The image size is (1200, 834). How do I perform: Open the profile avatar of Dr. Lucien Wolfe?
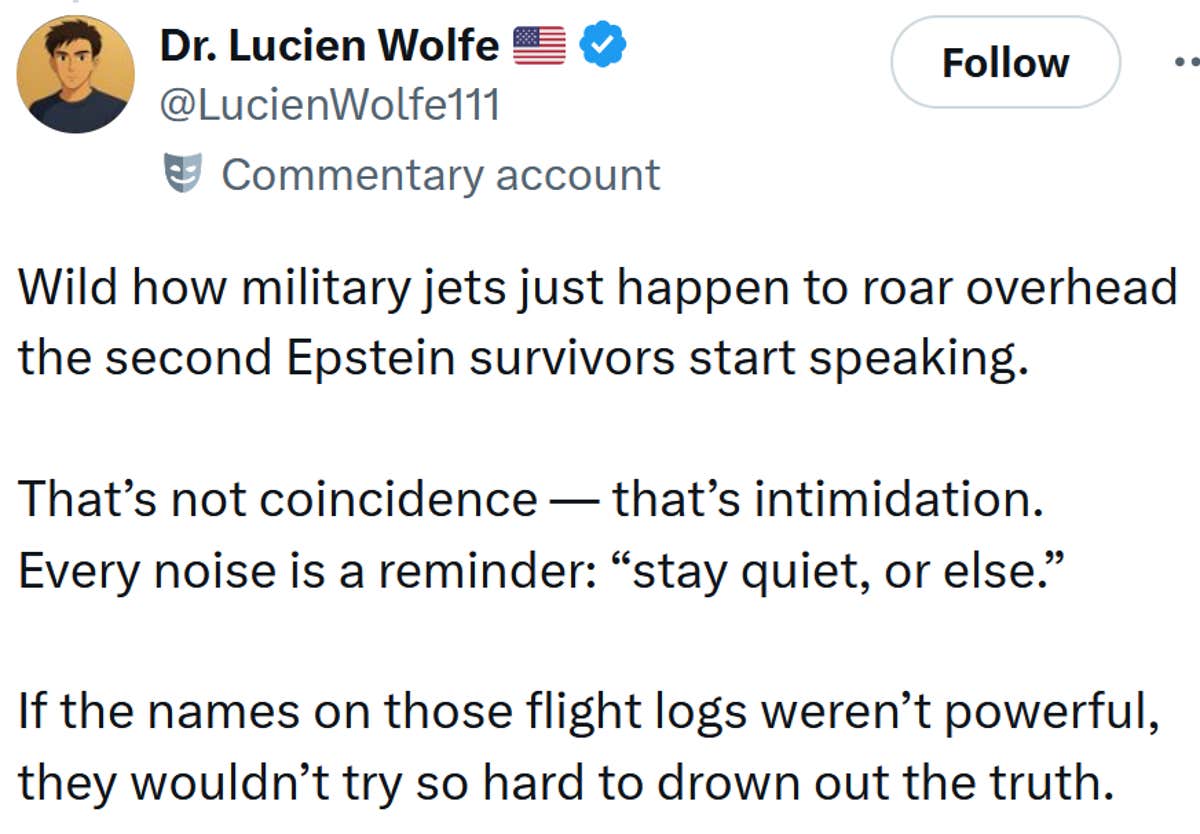pos(74,73)
